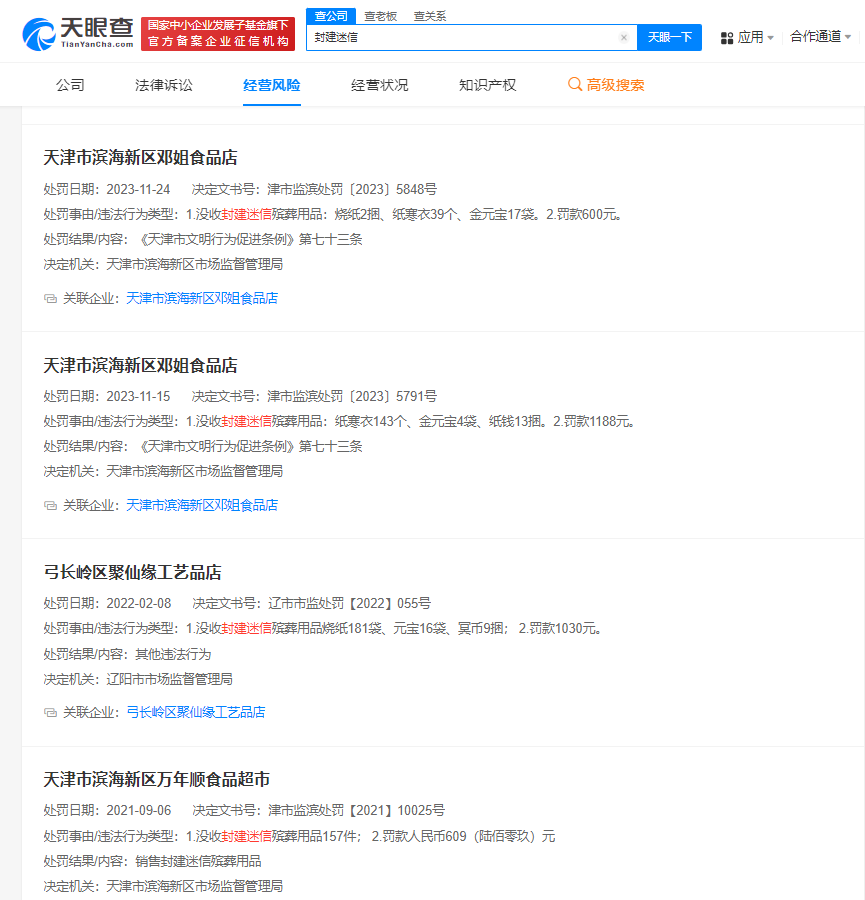Open the 天津市滨海新区万年顺食品超市 record title

click(x=156, y=779)
